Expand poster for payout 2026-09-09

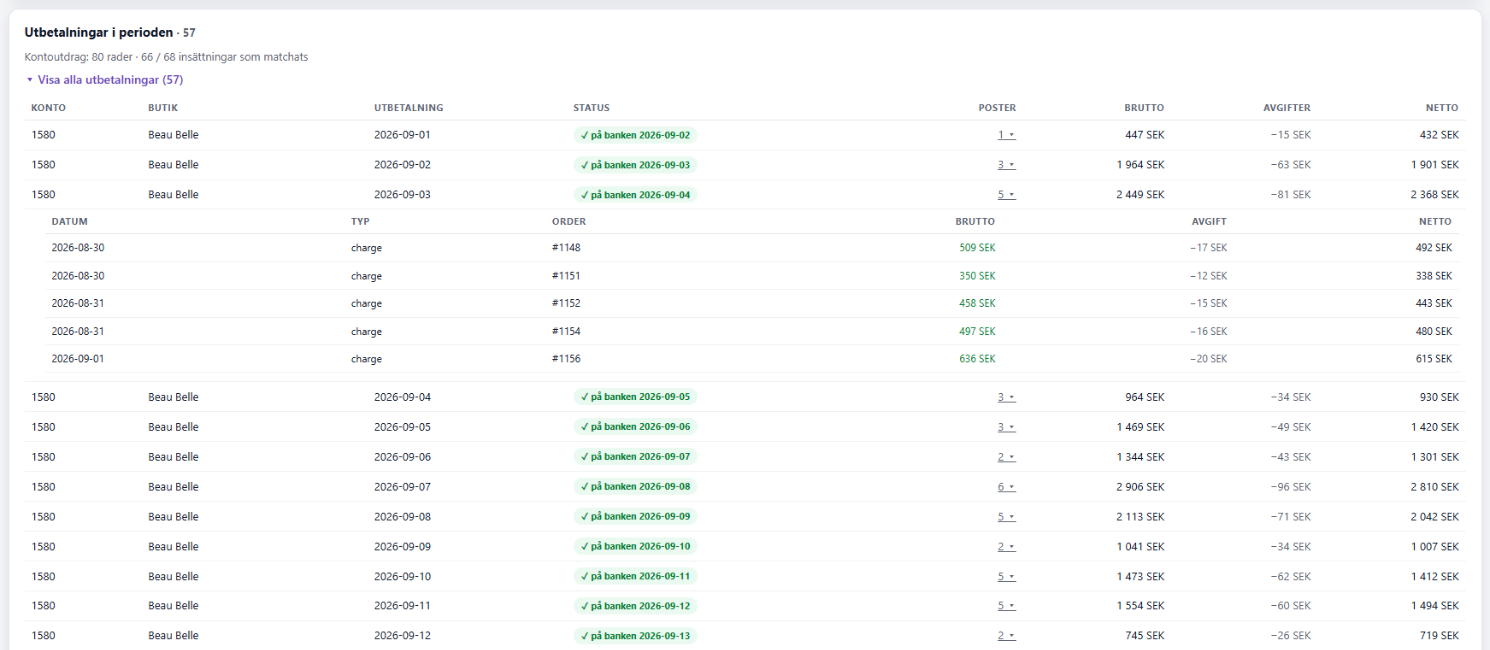tap(1006, 547)
